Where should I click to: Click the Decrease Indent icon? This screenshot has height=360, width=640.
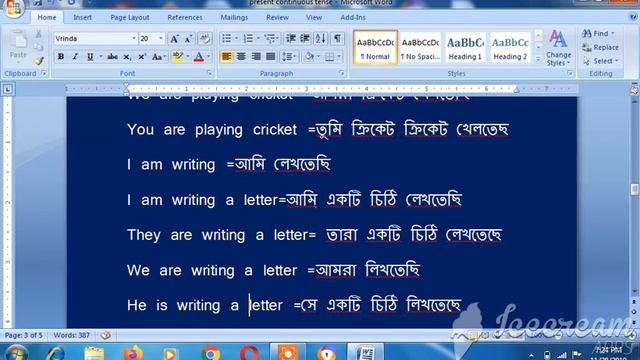click(291, 39)
